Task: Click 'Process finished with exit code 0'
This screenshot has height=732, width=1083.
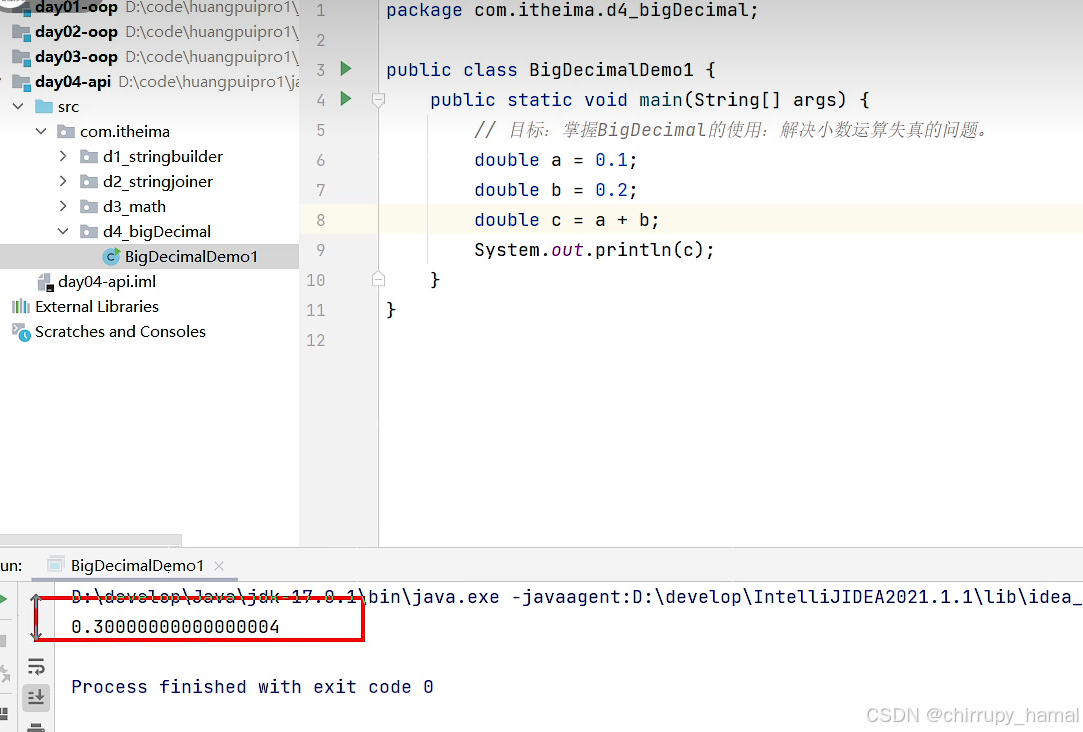Action: (252, 687)
